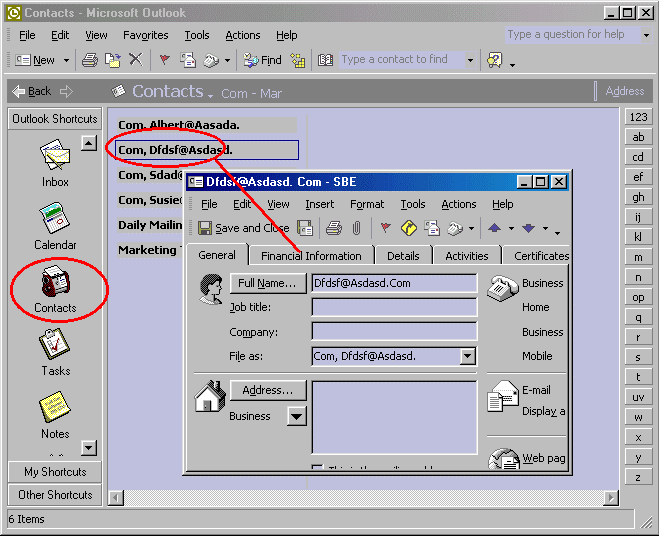659x536 pixels.
Task: Open Contacts shortcut in Outlook bar
Action: 55,289
